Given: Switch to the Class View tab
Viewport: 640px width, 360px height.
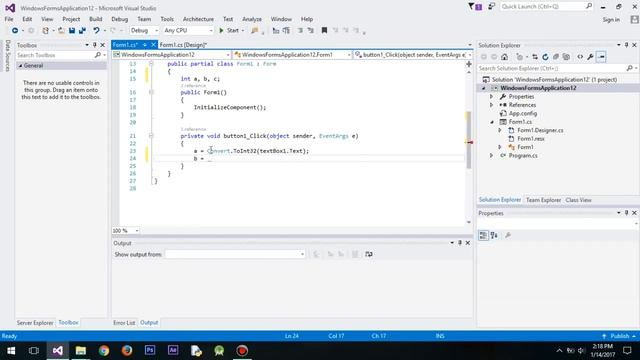Looking at the screenshot, I should coord(578,200).
